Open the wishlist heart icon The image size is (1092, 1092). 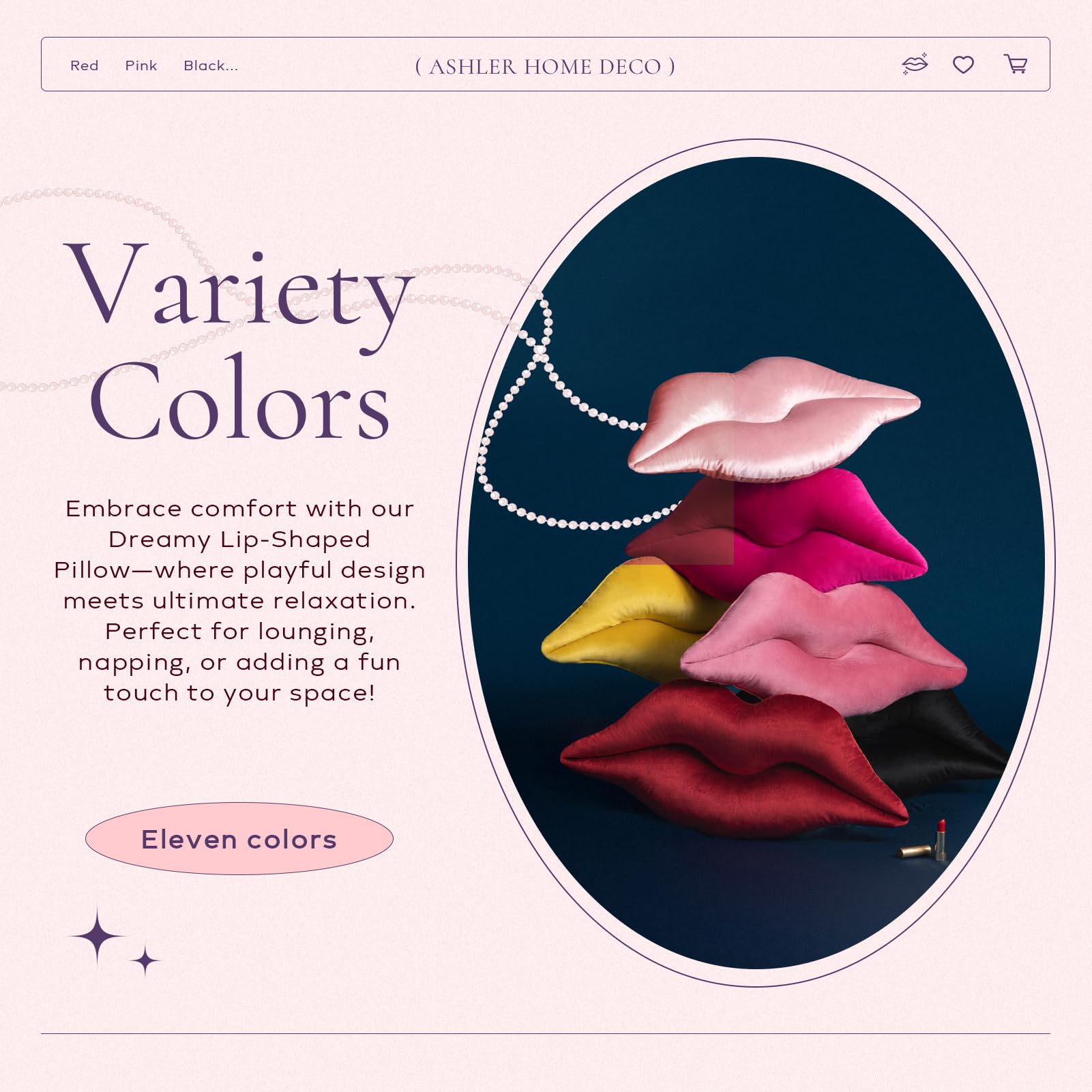963,65
